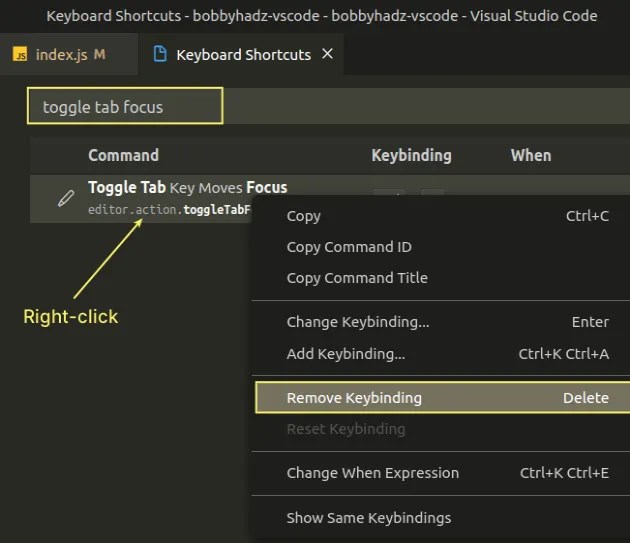Click Remove Keybinding in context menu

click(442, 398)
